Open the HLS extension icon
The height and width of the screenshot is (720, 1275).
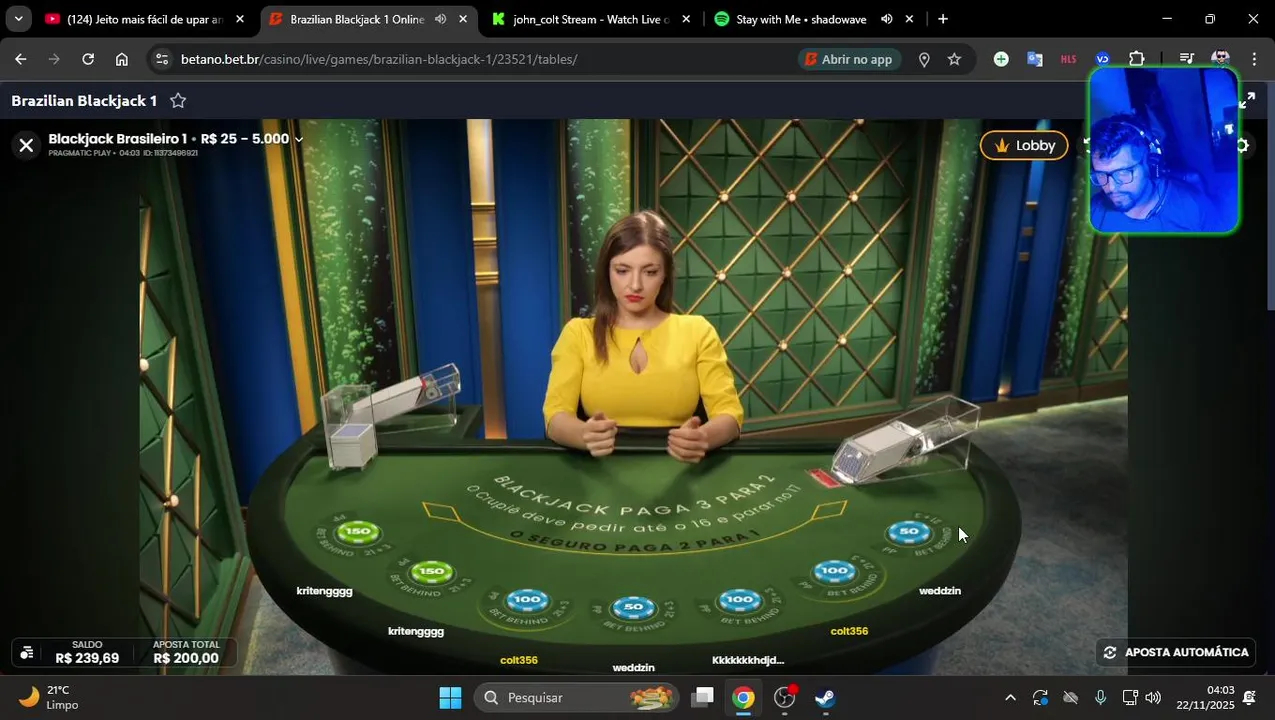pyautogui.click(x=1068, y=59)
